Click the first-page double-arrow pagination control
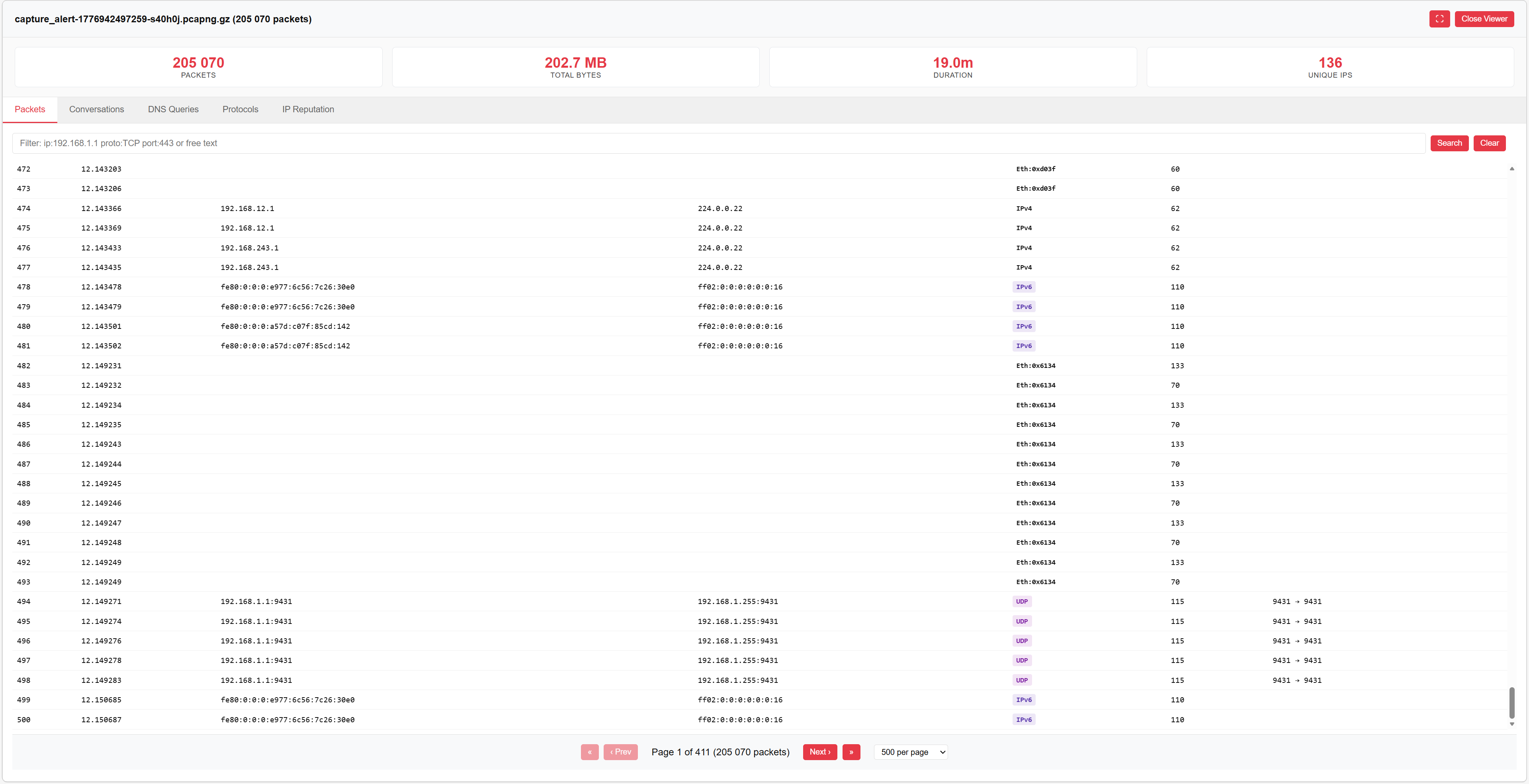The image size is (1529, 784). pos(589,752)
